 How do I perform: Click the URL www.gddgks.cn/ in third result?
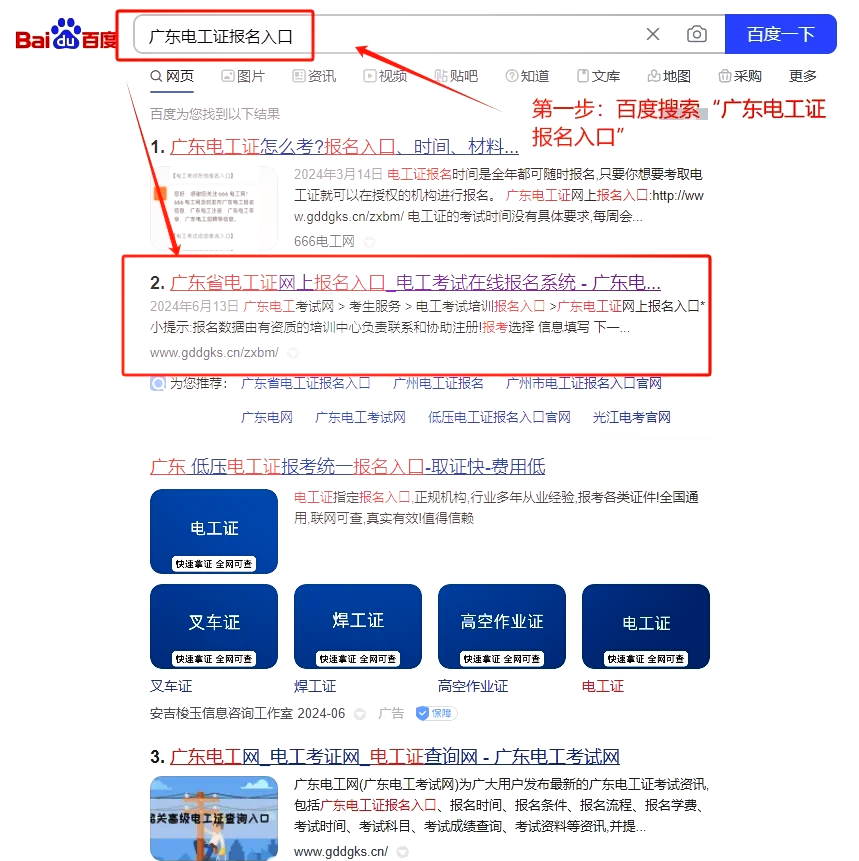coord(341,852)
